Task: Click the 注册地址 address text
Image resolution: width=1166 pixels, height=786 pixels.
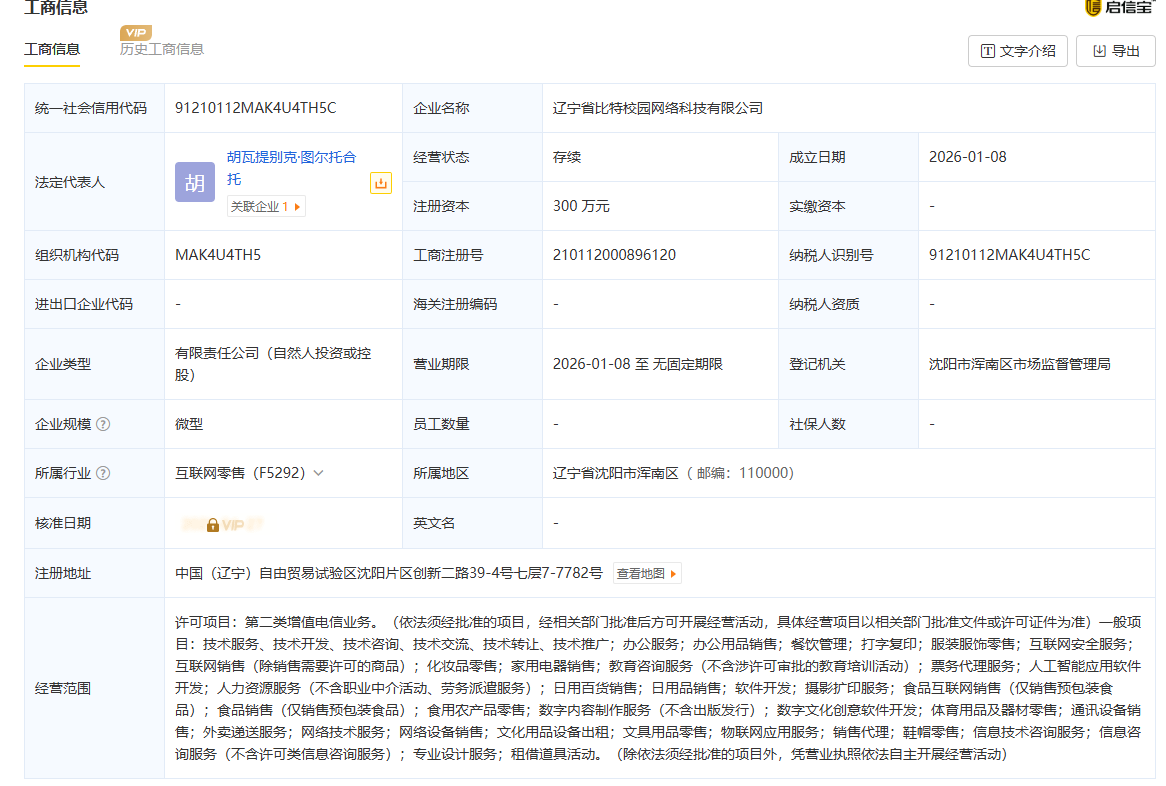Action: click(x=388, y=574)
